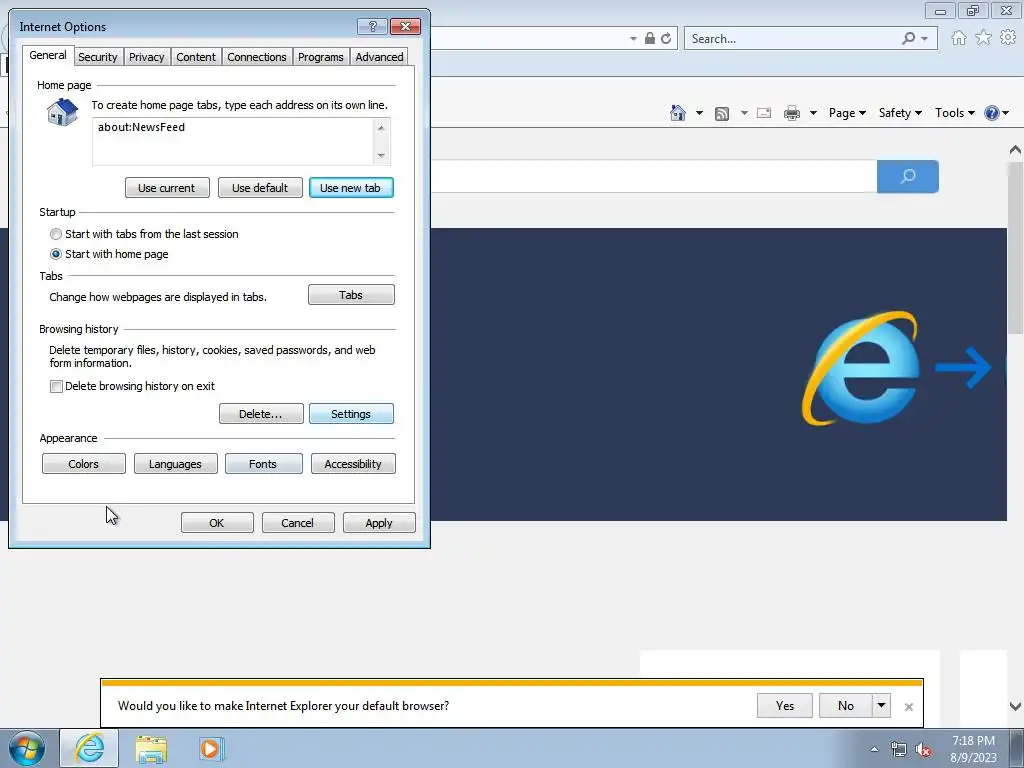Click the refresh icon in address bar
Viewport: 1024px width, 768px height.
coord(665,39)
